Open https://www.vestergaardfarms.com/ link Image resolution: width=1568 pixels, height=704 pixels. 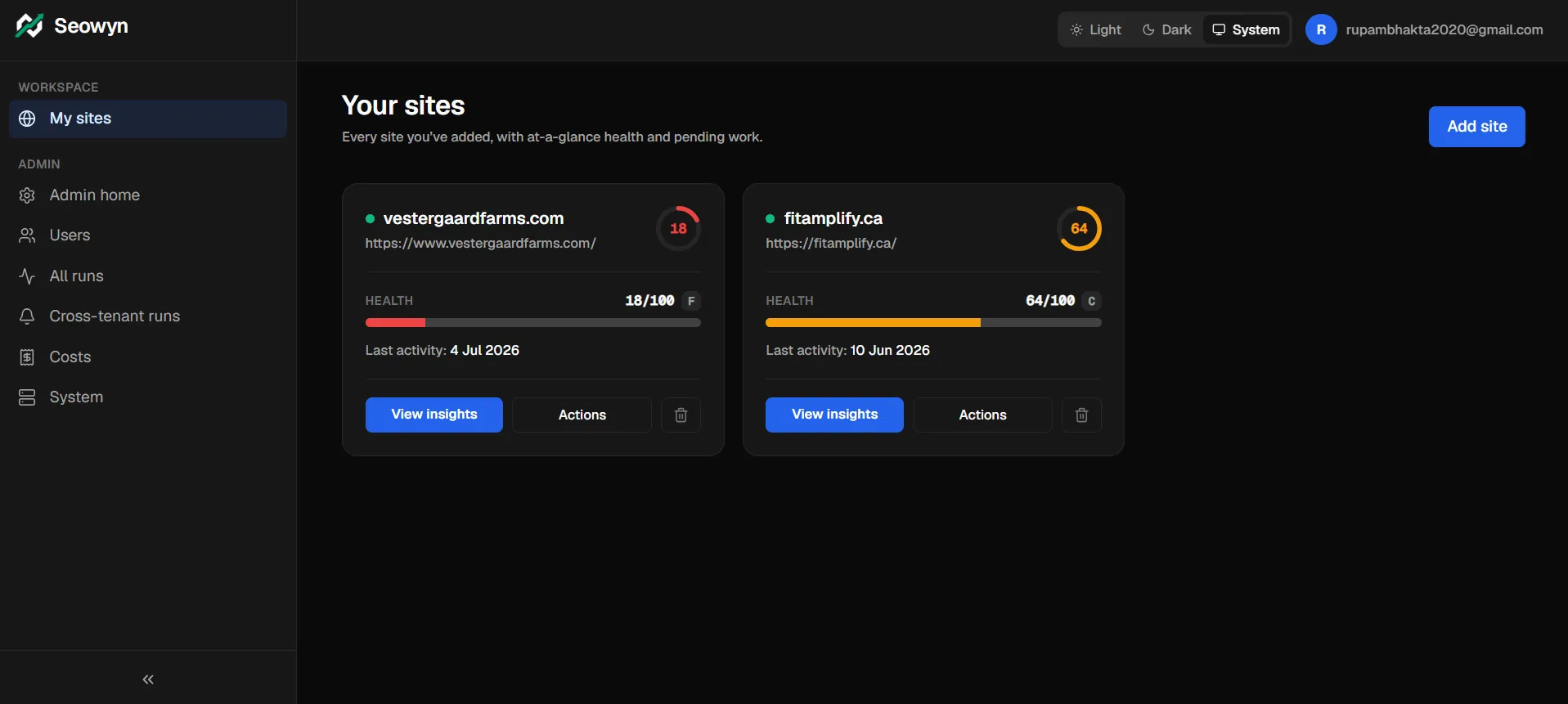tap(481, 243)
